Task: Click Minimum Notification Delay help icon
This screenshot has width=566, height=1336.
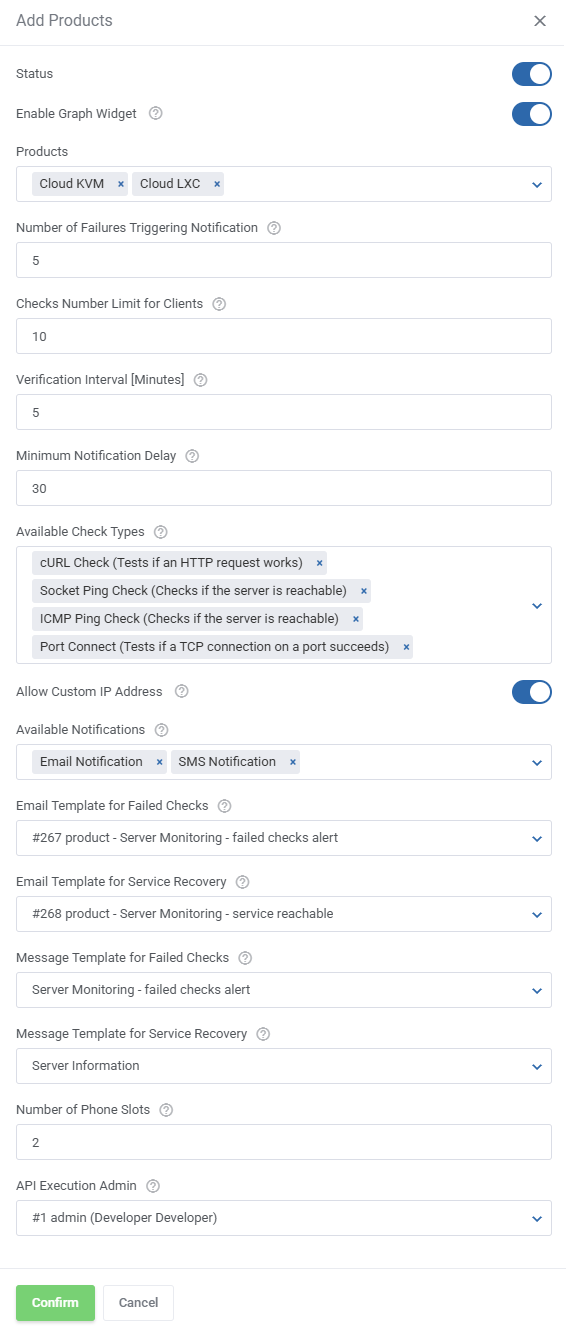Action: (x=192, y=455)
